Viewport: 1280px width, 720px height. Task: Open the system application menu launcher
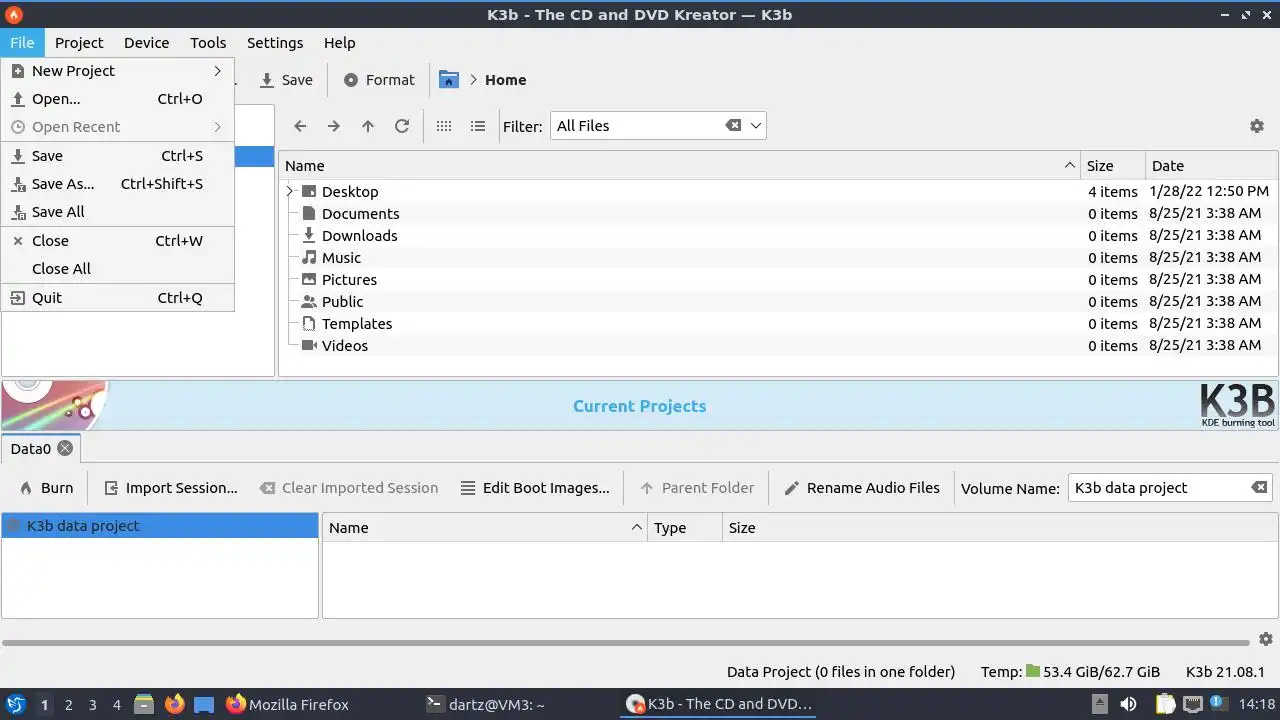click(15, 704)
